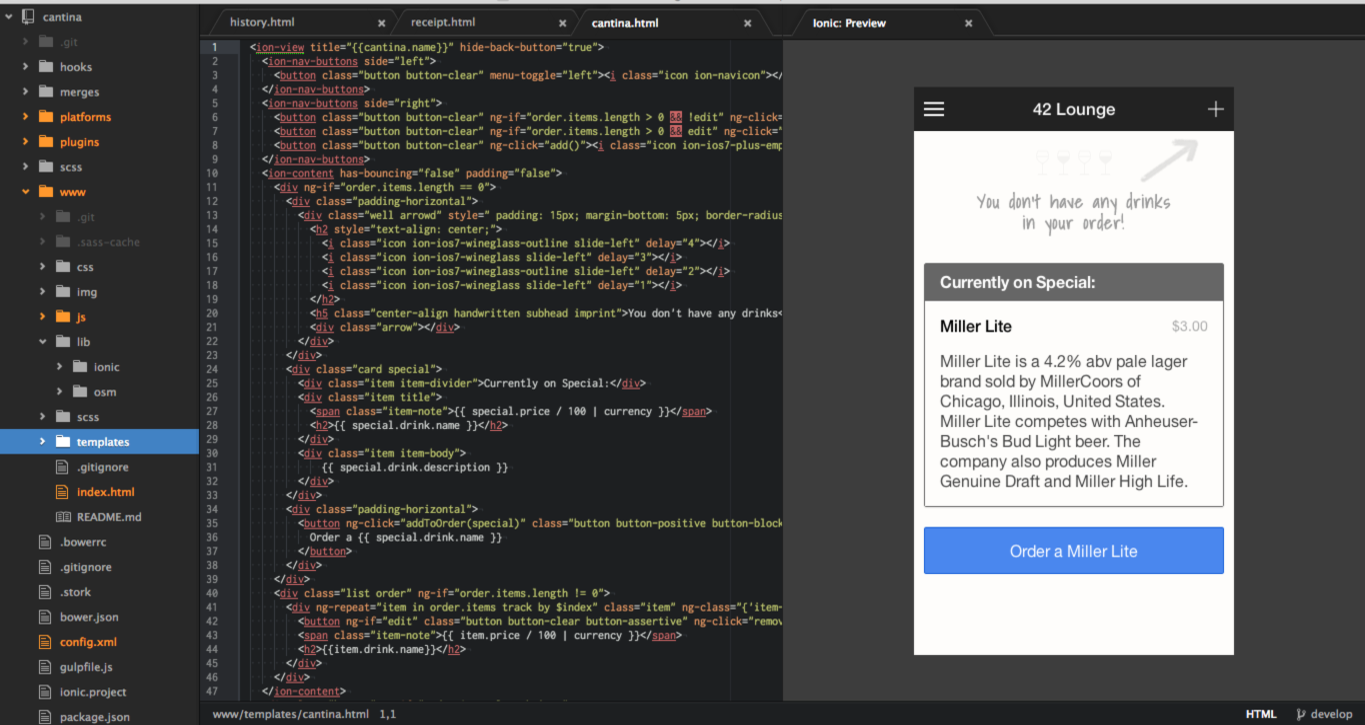Collapse the lib folder arrow
The image size is (1365, 725).
[x=42, y=342]
